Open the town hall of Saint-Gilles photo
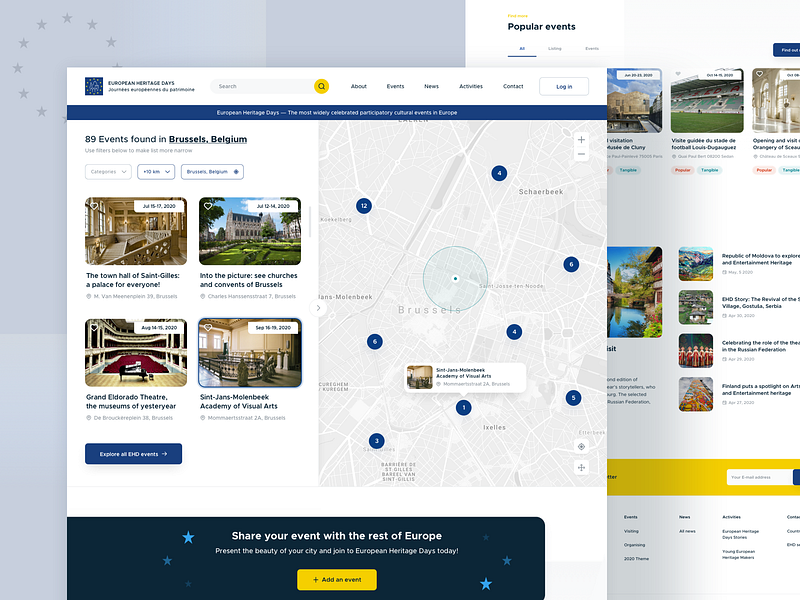 click(136, 231)
